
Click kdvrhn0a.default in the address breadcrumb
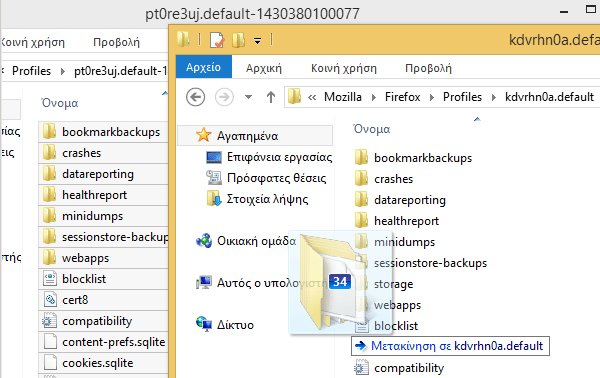point(549,97)
